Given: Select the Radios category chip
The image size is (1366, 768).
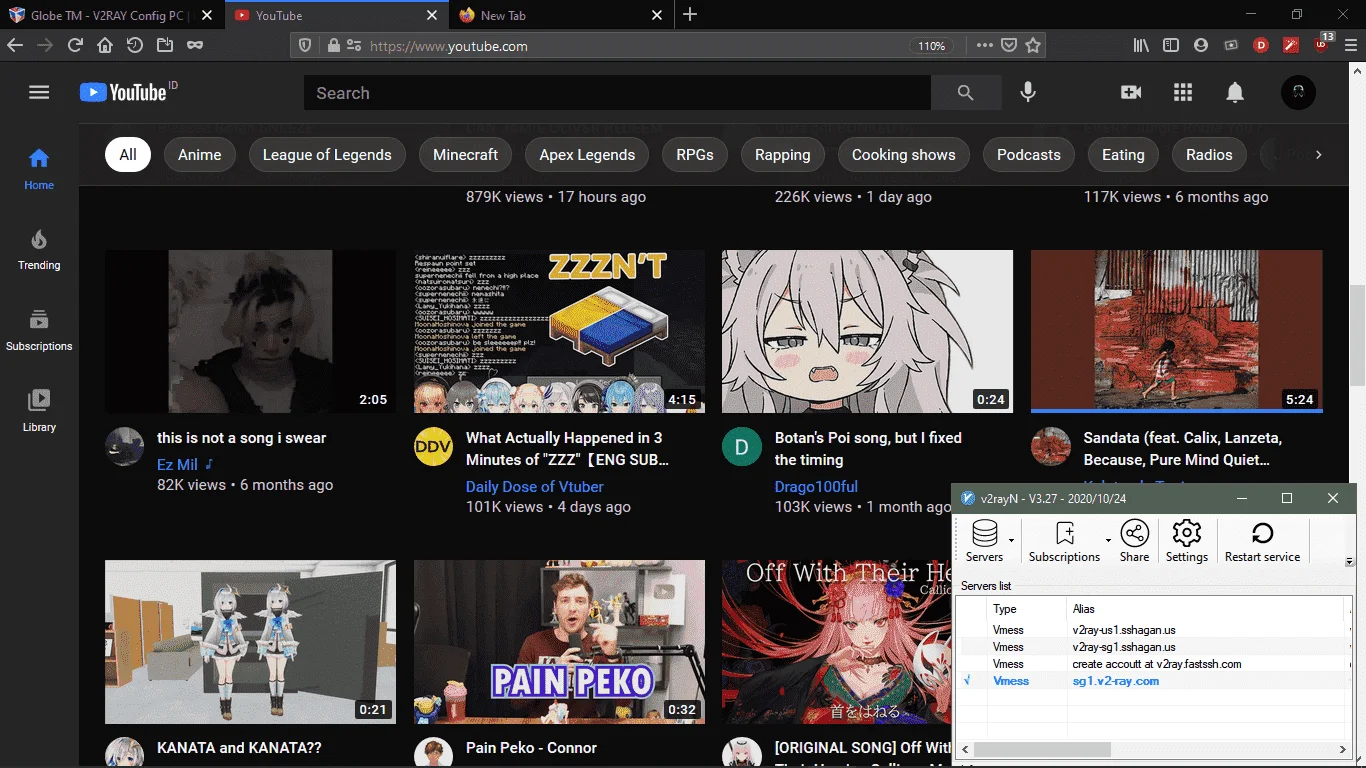Looking at the screenshot, I should click(1209, 155).
